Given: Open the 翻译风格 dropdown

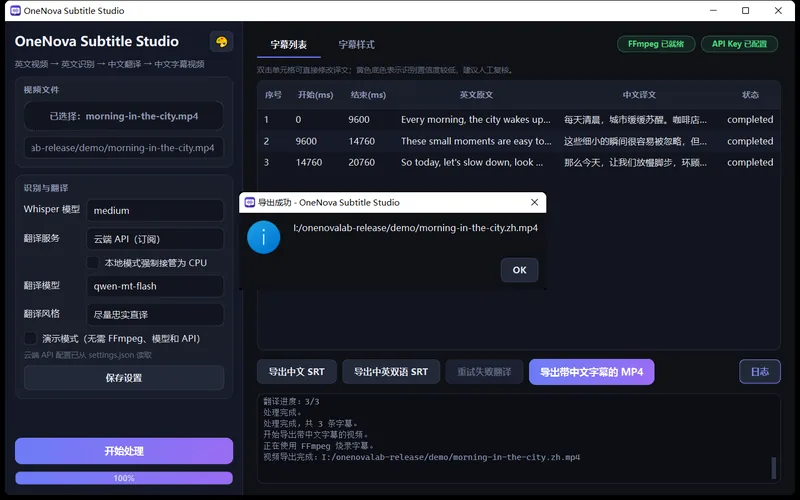Looking at the screenshot, I should click(155, 315).
